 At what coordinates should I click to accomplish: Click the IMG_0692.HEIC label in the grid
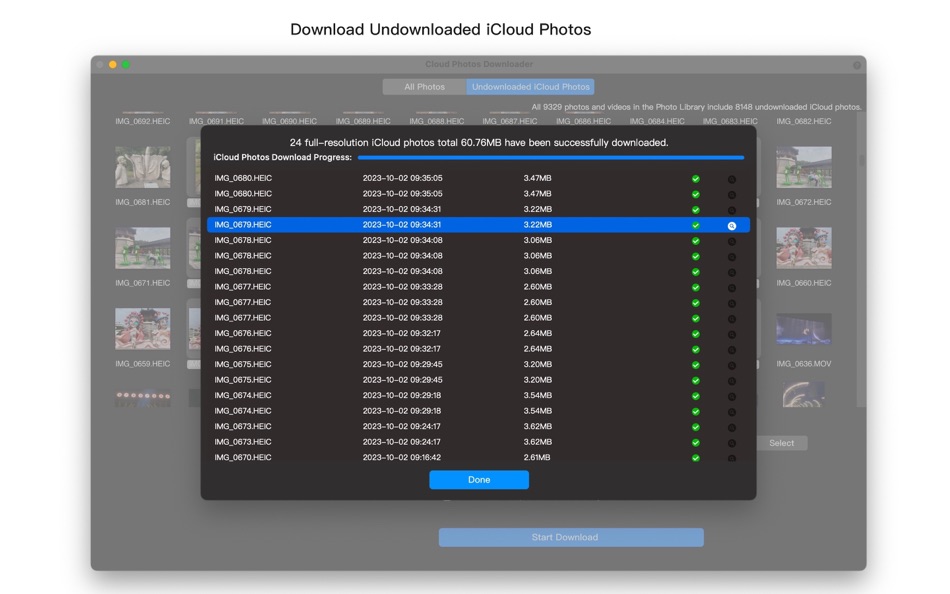tap(143, 121)
